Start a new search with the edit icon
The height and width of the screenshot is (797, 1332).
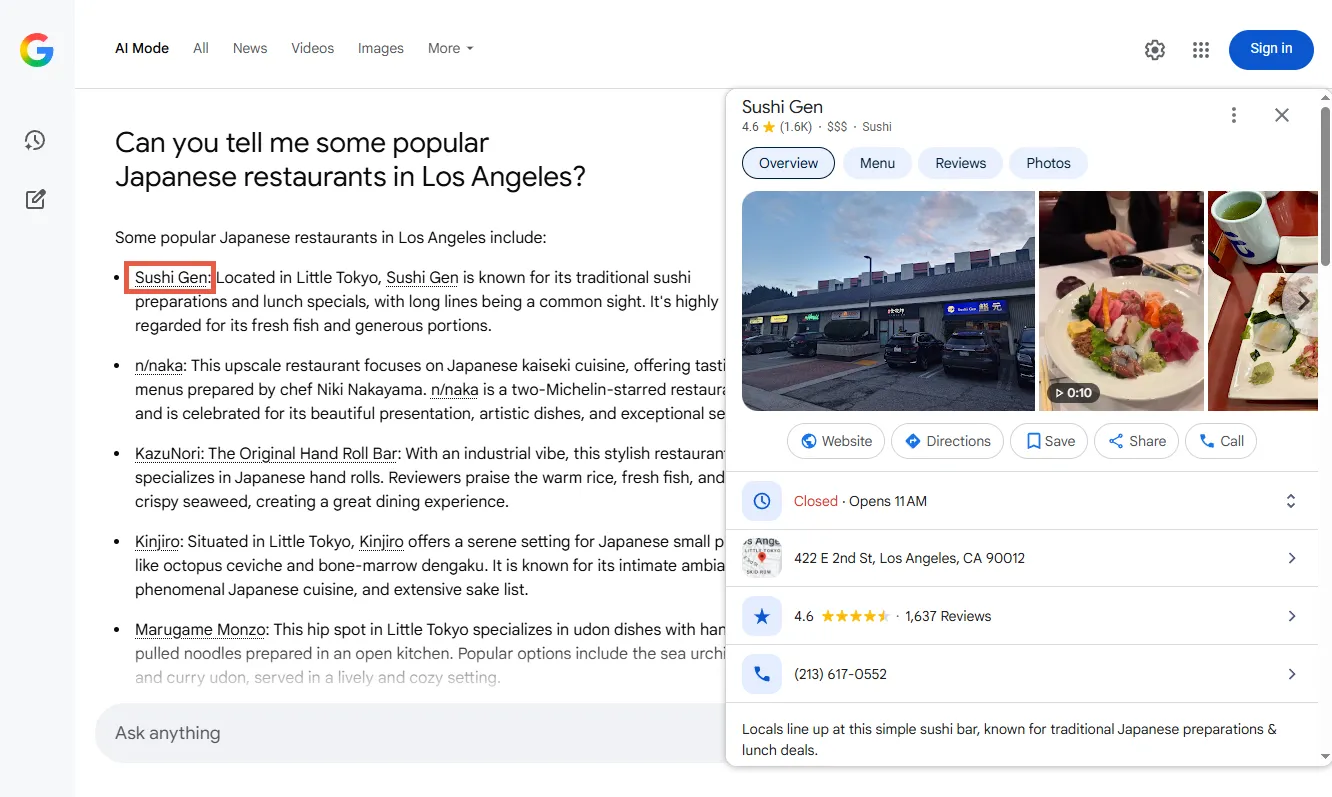click(x=36, y=199)
